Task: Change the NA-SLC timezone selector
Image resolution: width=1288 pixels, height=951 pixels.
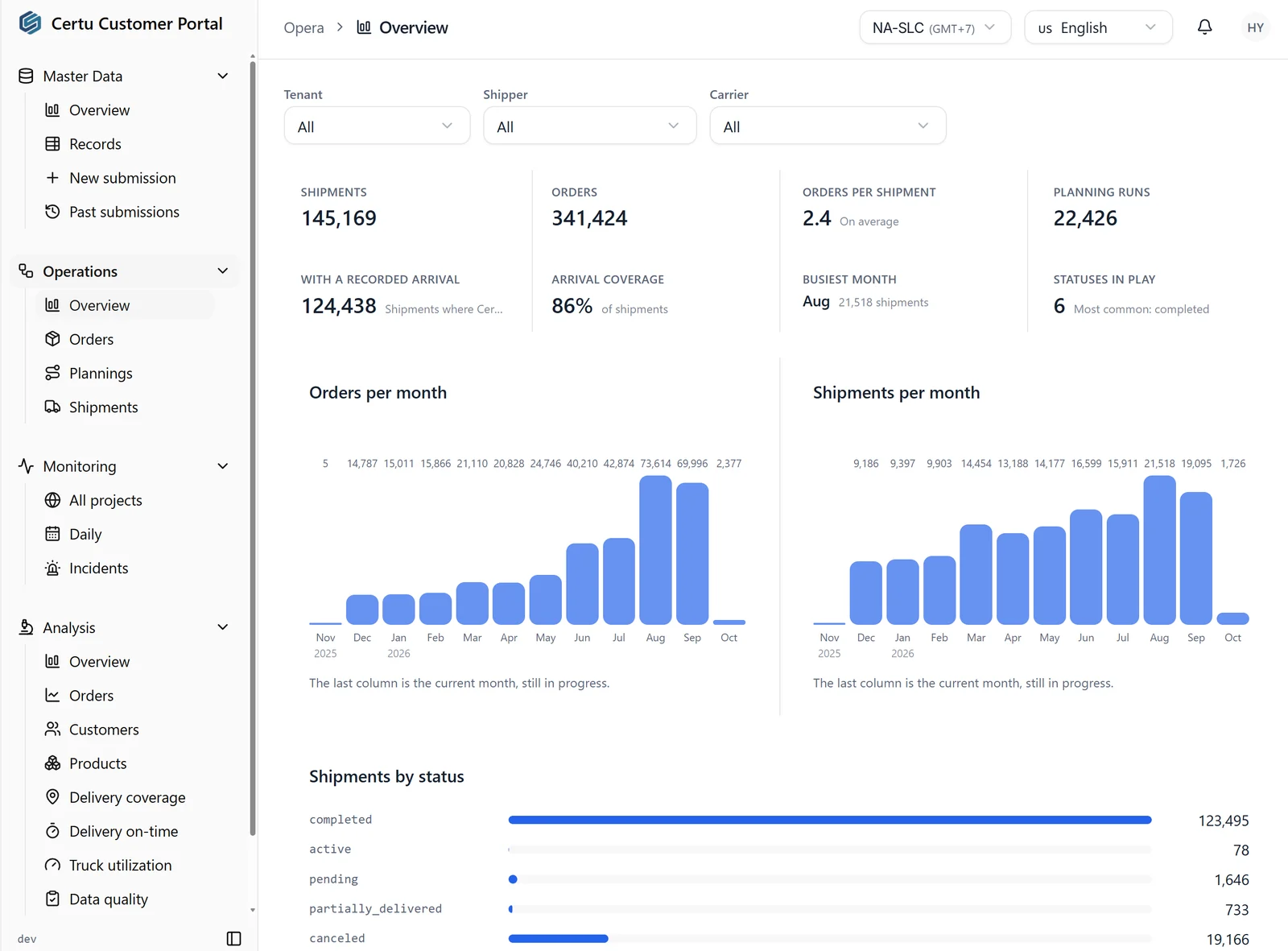Action: coord(935,27)
